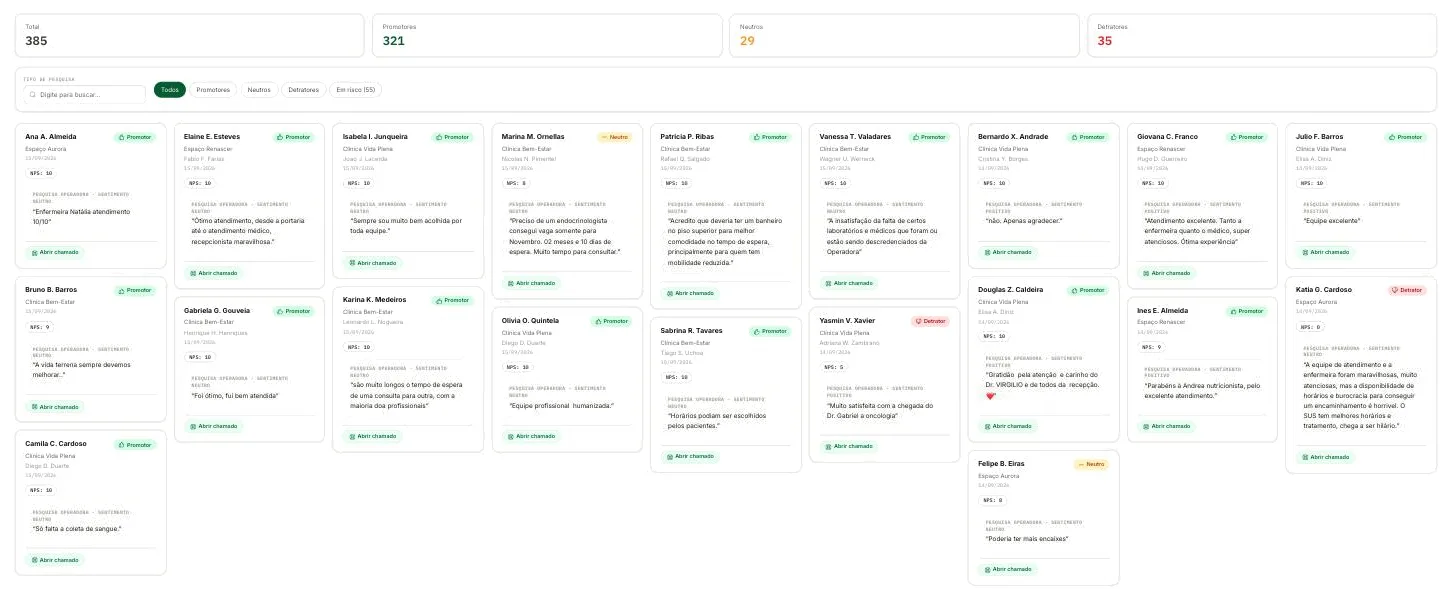Click thumbs-up icon on Elaine E. Esteves' badge

click(x=281, y=137)
